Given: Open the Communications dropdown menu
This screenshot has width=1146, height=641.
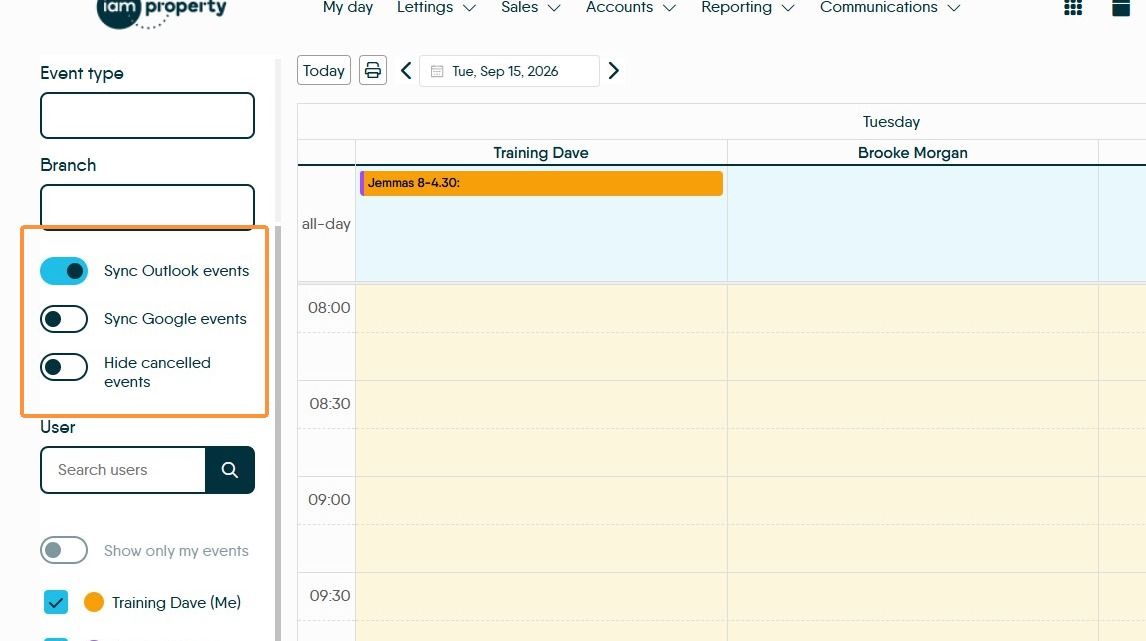Looking at the screenshot, I should (889, 8).
